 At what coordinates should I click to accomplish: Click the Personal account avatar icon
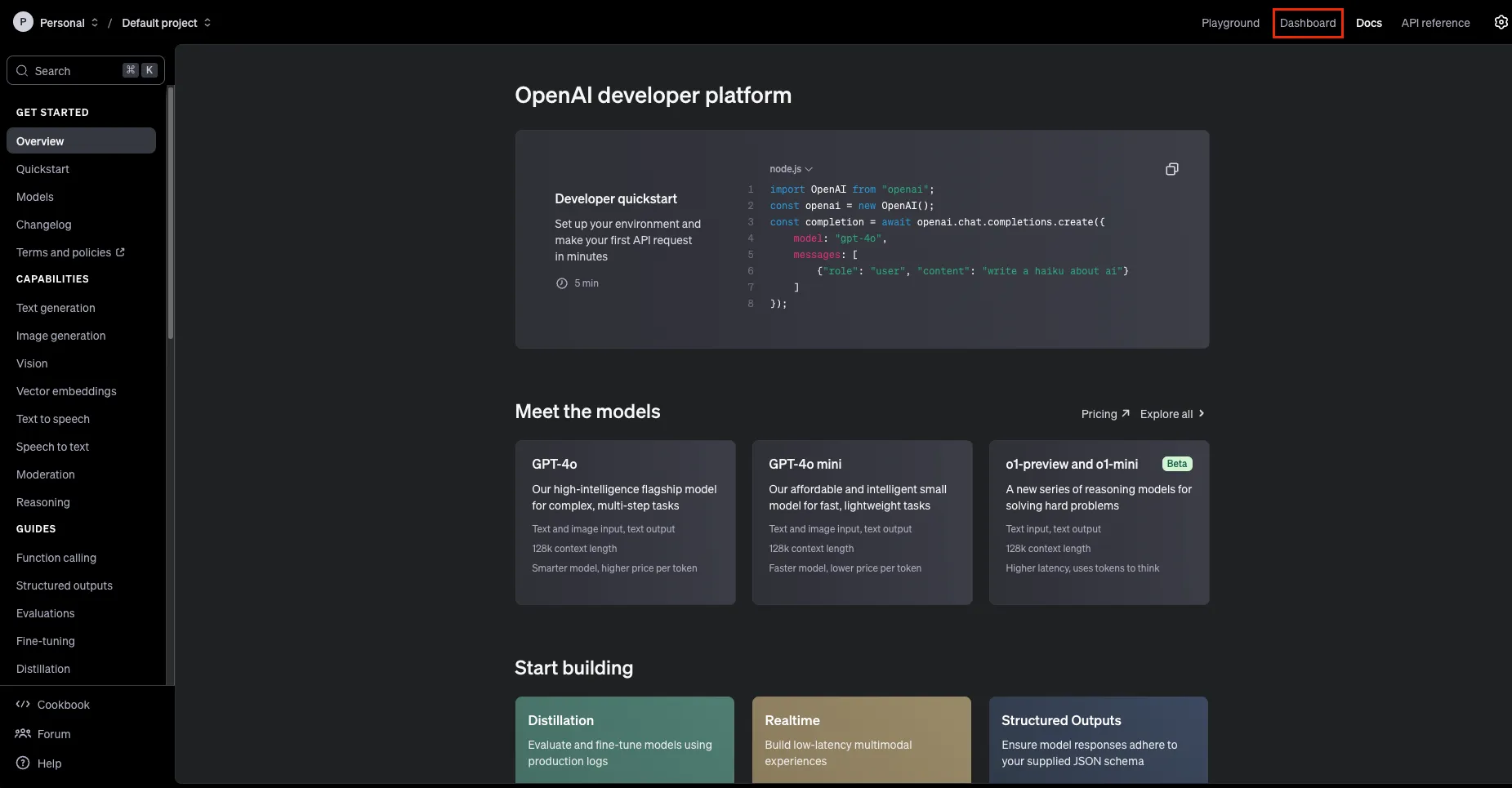tap(23, 22)
